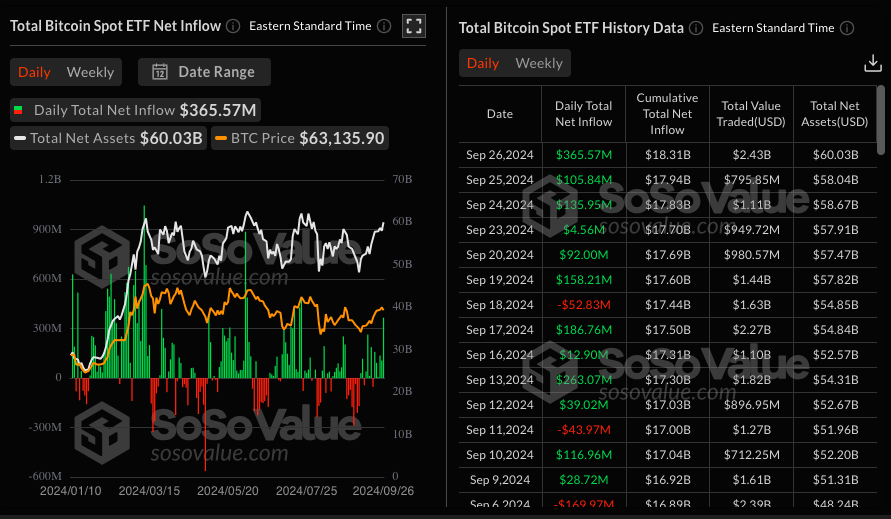The image size is (891, 519).
Task: Click the download history data icon
Action: point(872,64)
